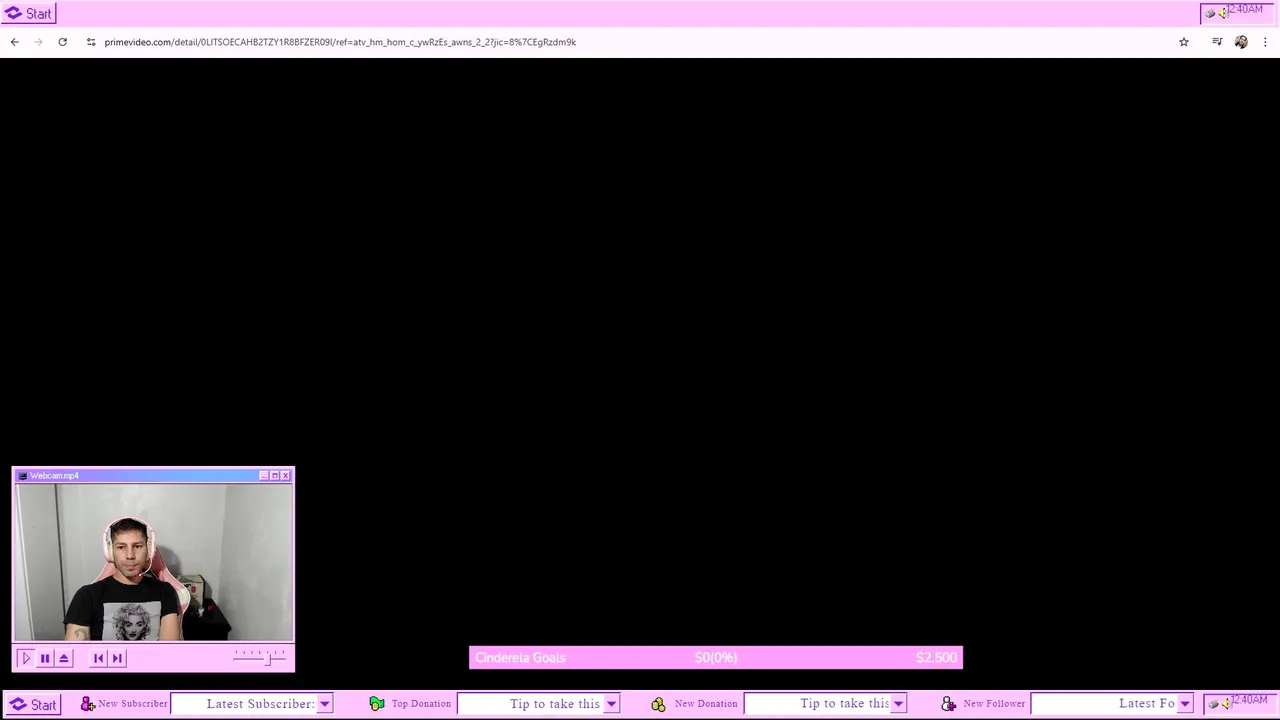The width and height of the screenshot is (1280, 720).
Task: Skip to previous track in Webcam.mp4 player
Action: click(x=98, y=658)
